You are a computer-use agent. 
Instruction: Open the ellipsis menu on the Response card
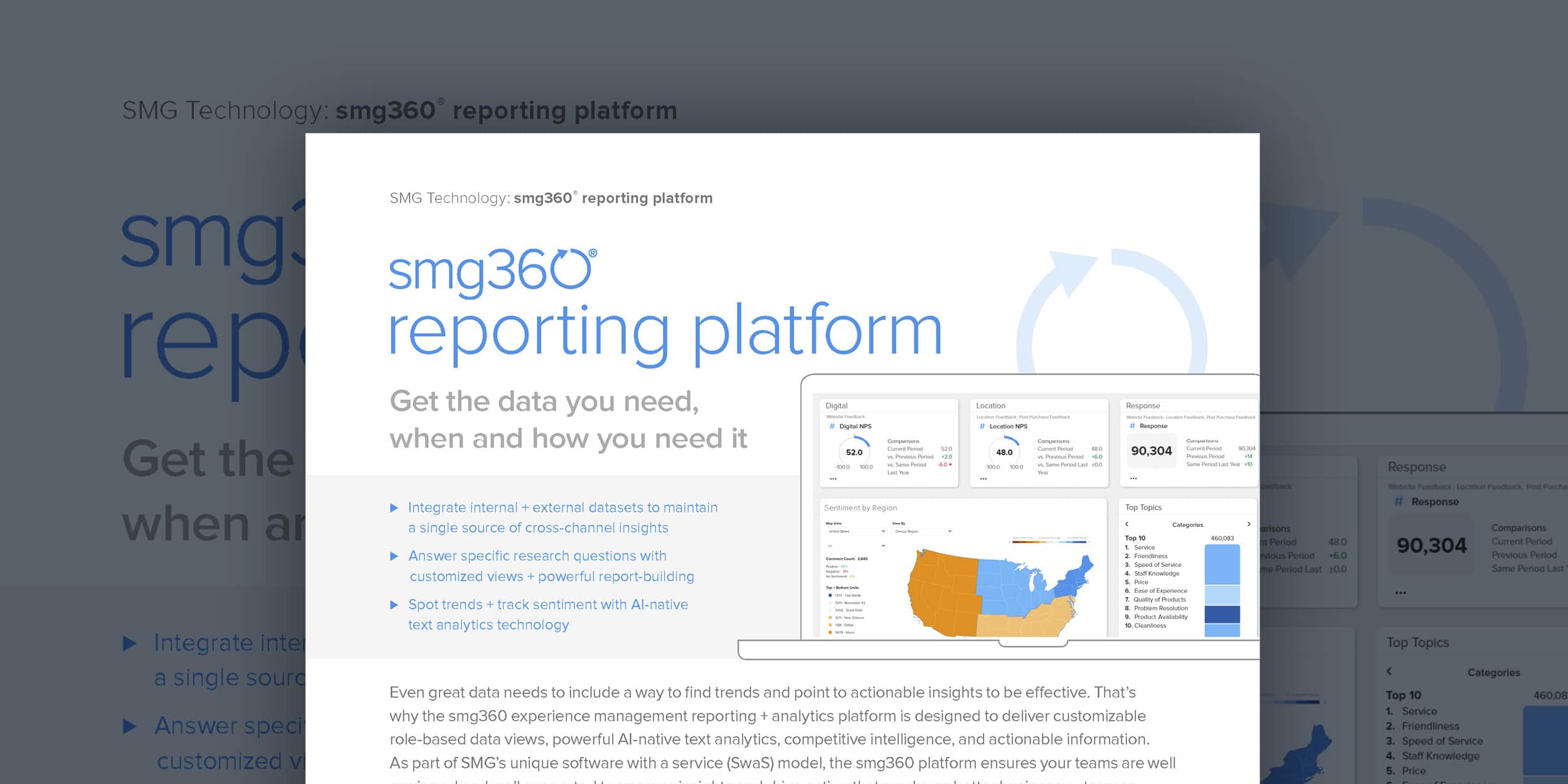coord(1133,479)
